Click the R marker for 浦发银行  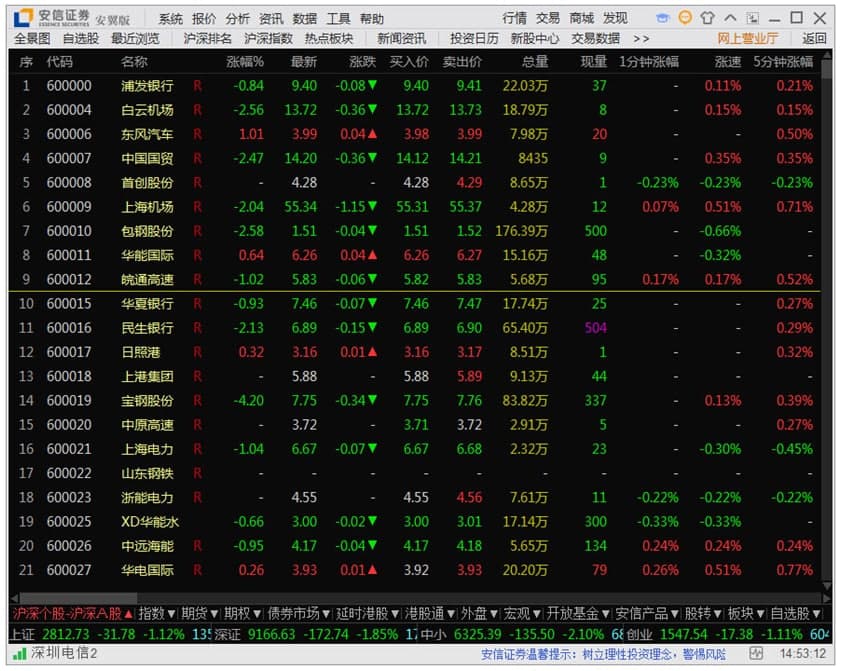click(x=197, y=86)
